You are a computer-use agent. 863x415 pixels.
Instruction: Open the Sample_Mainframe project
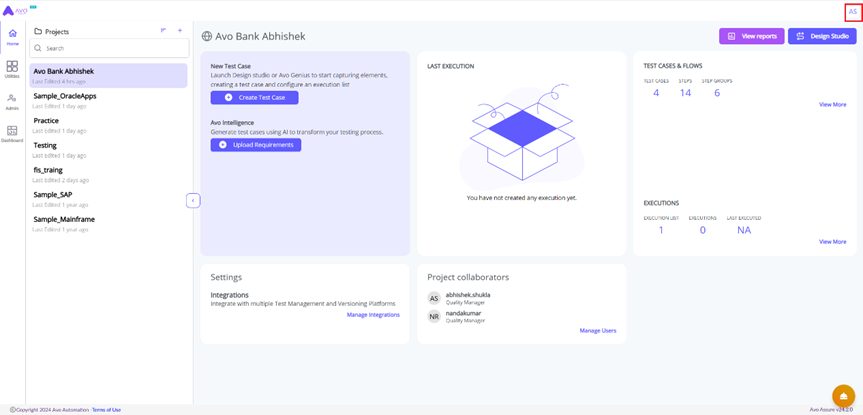64,219
